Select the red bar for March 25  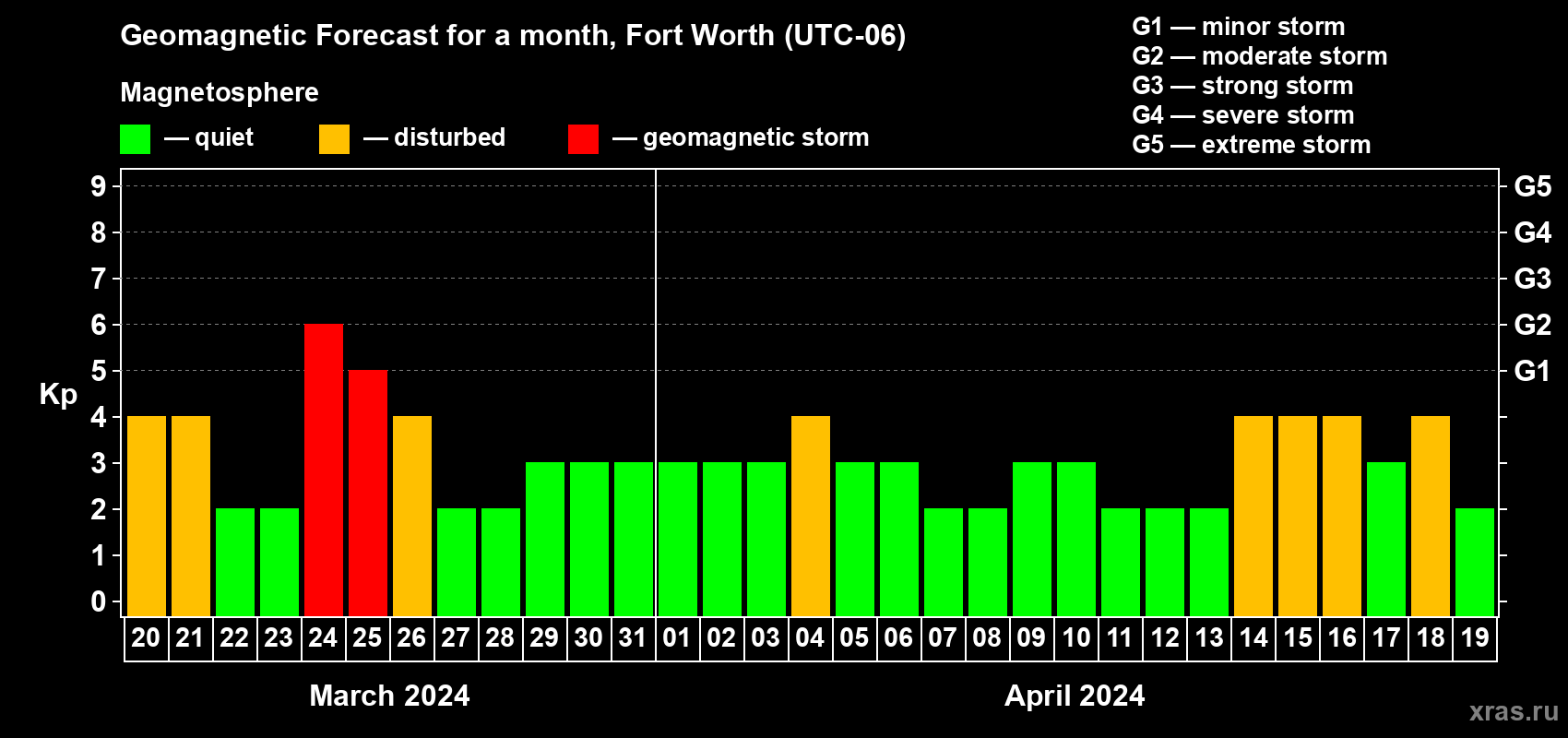(x=368, y=494)
